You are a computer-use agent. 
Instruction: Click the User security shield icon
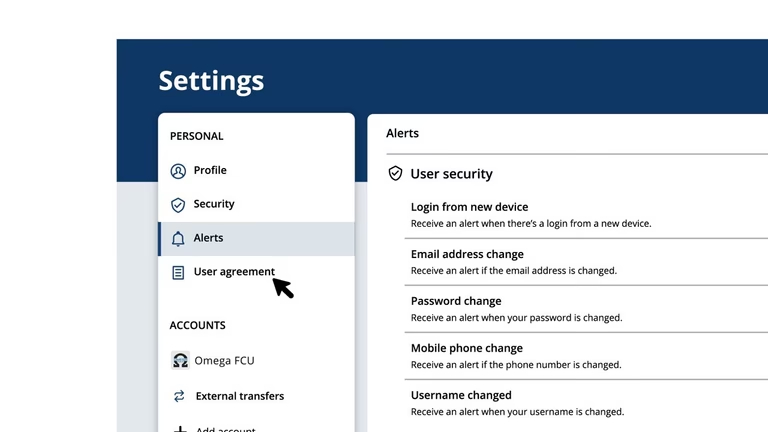point(395,173)
